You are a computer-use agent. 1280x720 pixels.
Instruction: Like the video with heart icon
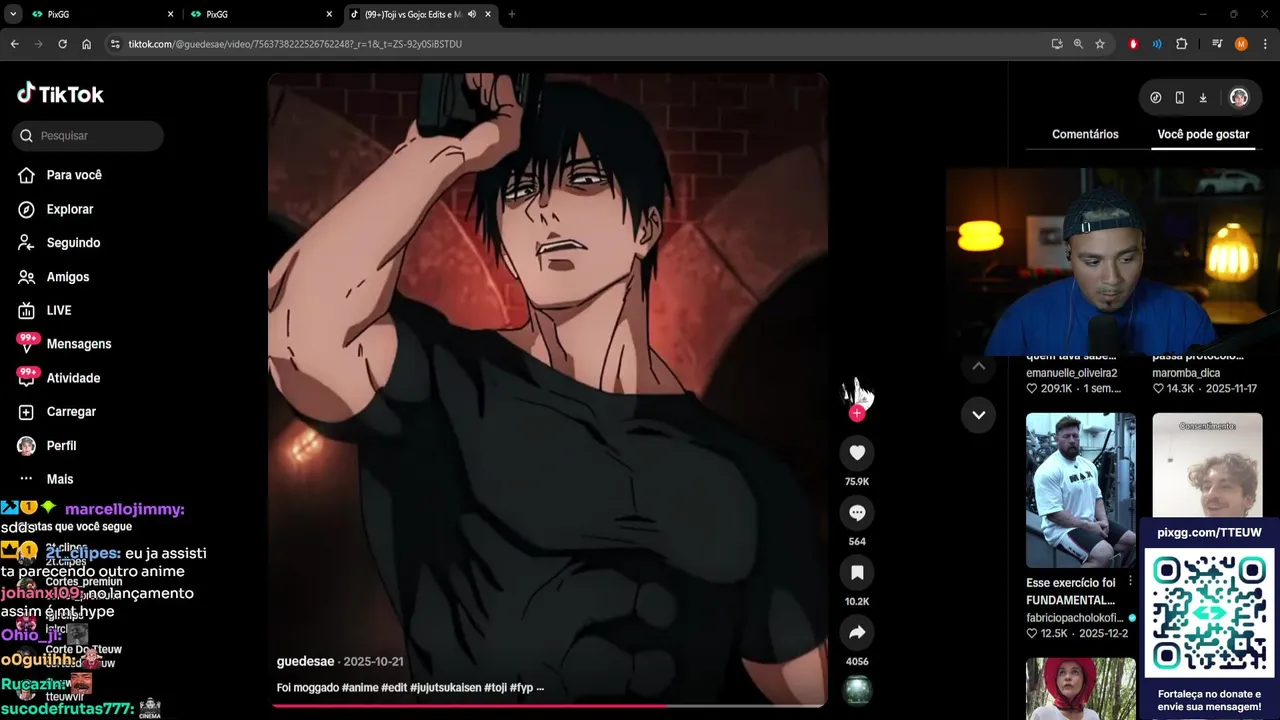click(x=857, y=453)
